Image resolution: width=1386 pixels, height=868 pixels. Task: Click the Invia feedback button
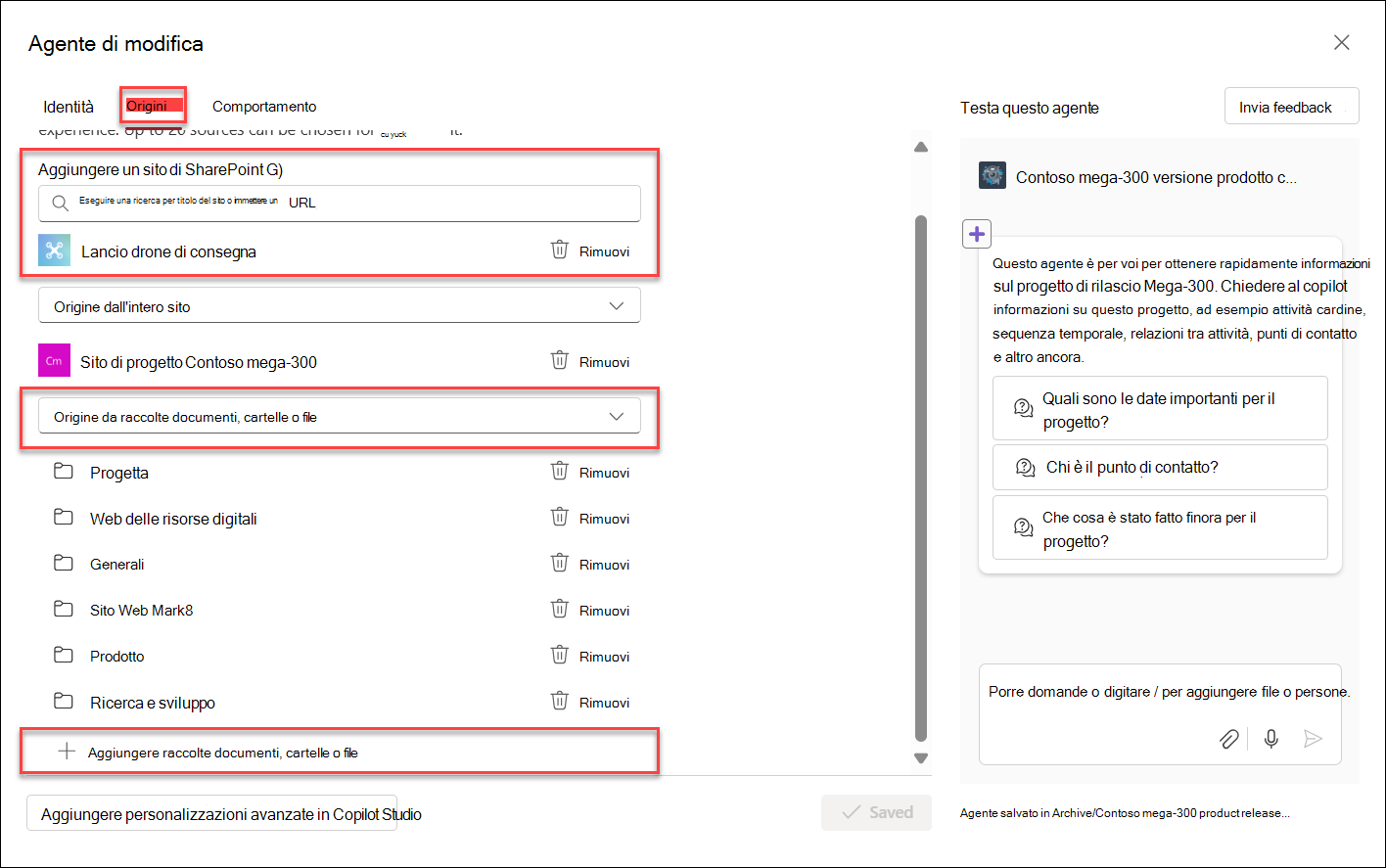[1291, 107]
